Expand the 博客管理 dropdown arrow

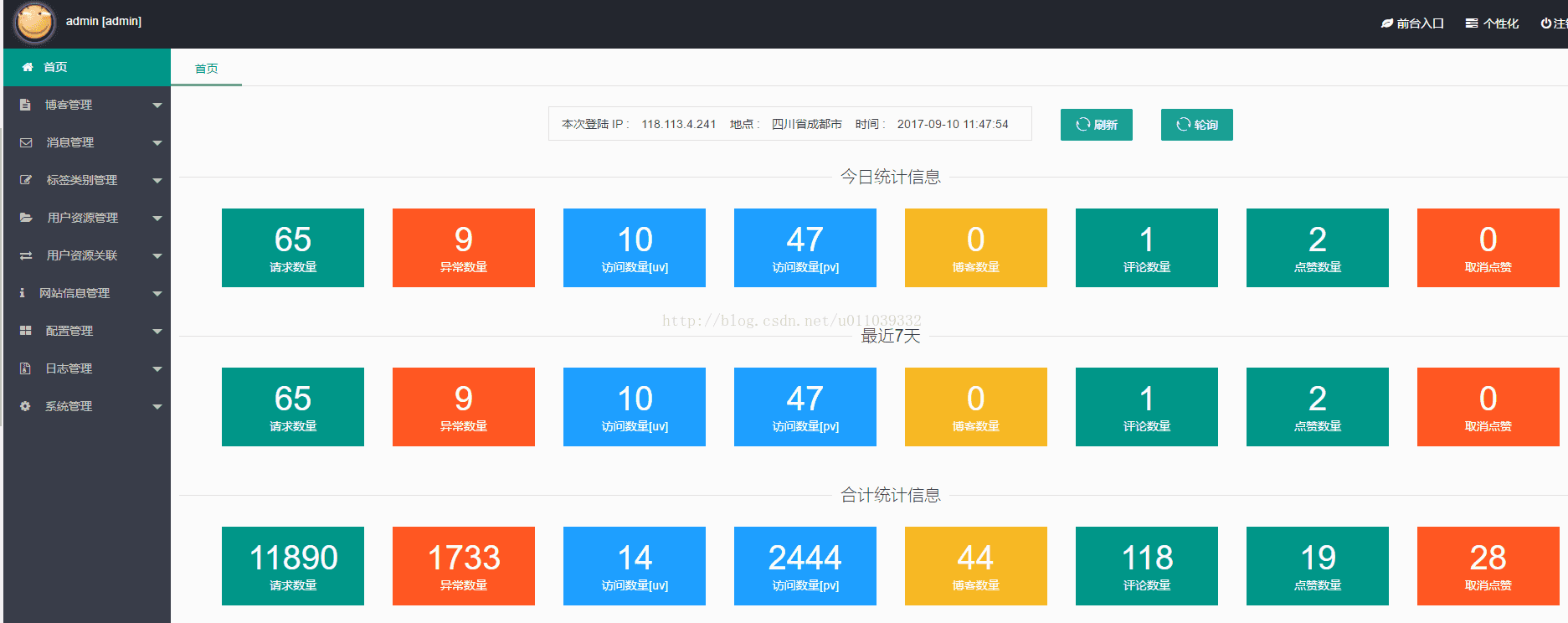157,106
